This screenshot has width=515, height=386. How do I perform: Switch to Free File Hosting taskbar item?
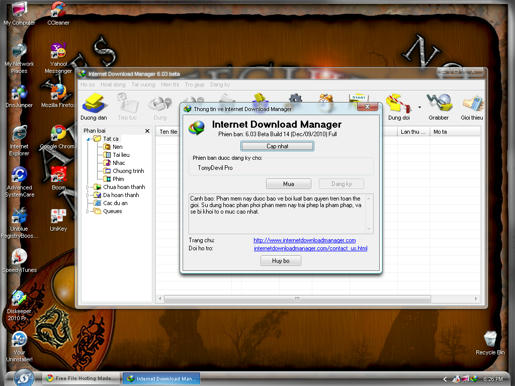pyautogui.click(x=81, y=378)
